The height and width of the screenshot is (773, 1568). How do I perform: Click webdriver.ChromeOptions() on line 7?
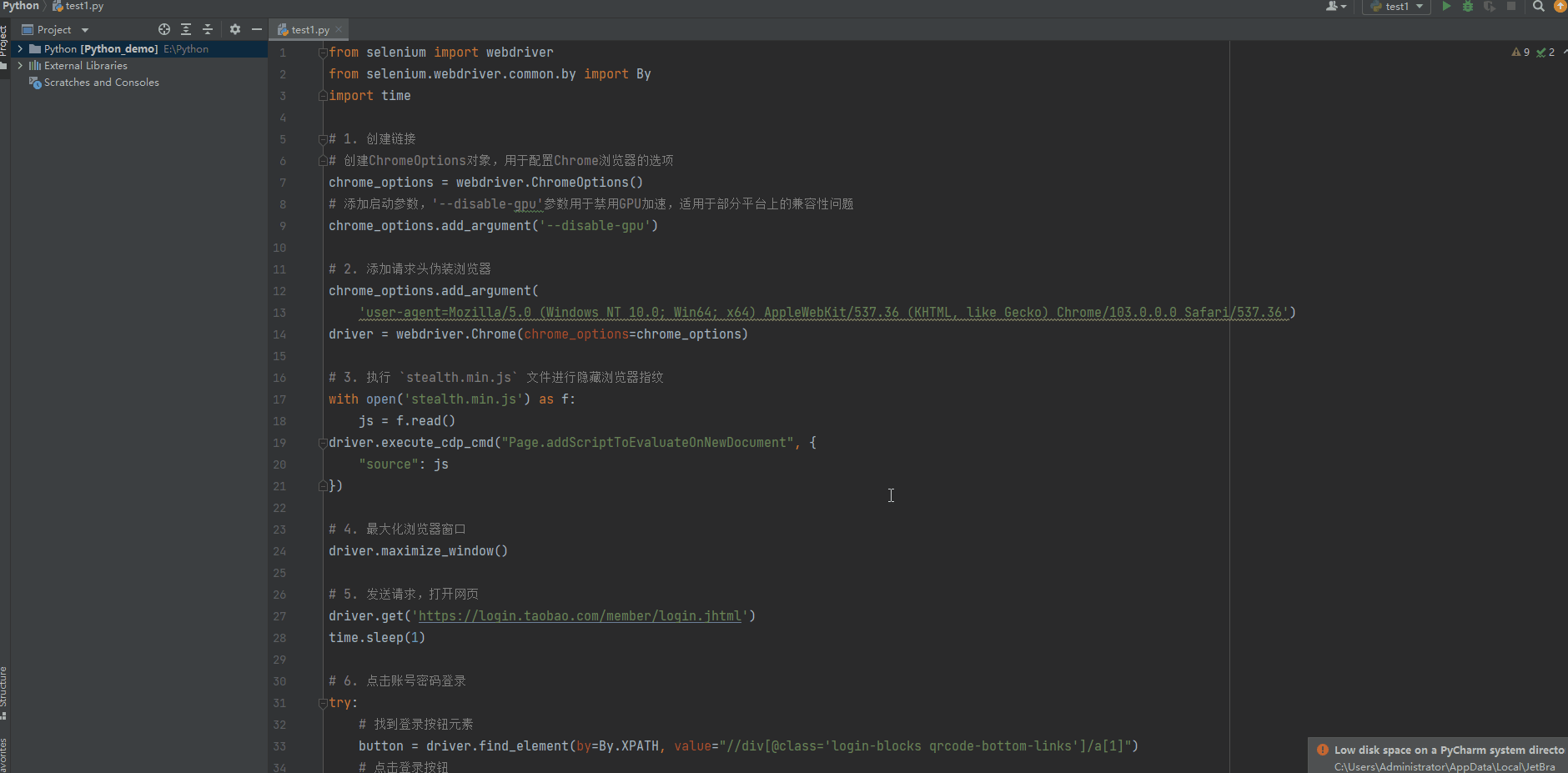550,183
